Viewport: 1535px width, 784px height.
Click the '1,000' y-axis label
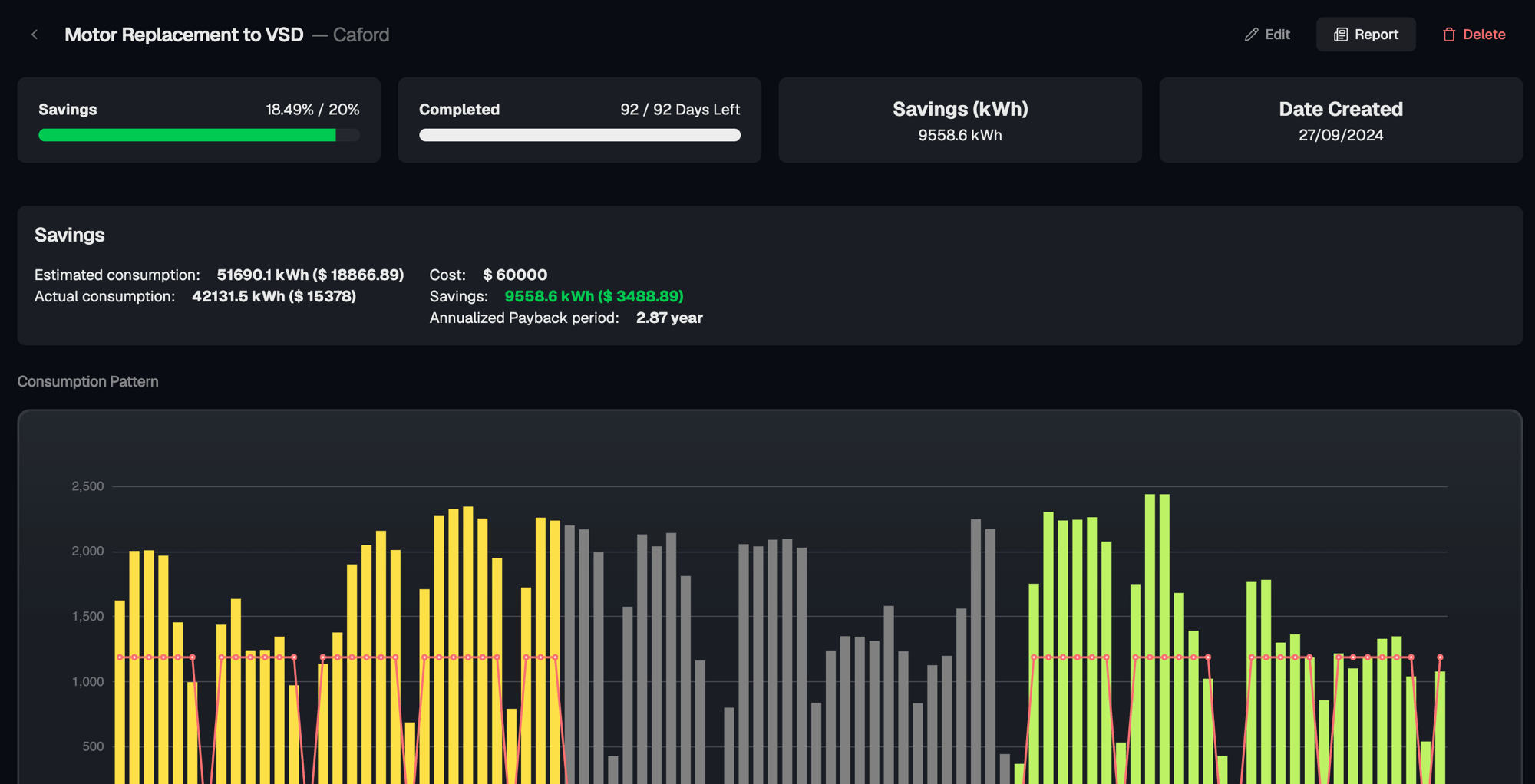(x=87, y=682)
